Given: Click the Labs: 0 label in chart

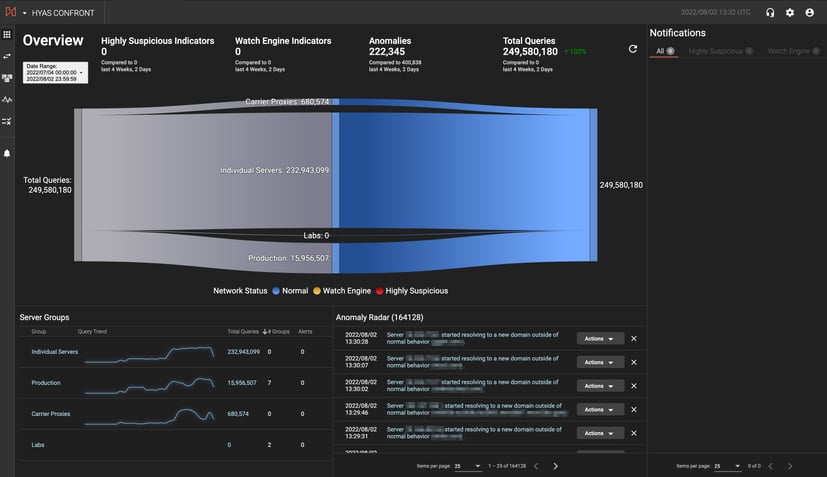Looking at the screenshot, I should tap(316, 235).
